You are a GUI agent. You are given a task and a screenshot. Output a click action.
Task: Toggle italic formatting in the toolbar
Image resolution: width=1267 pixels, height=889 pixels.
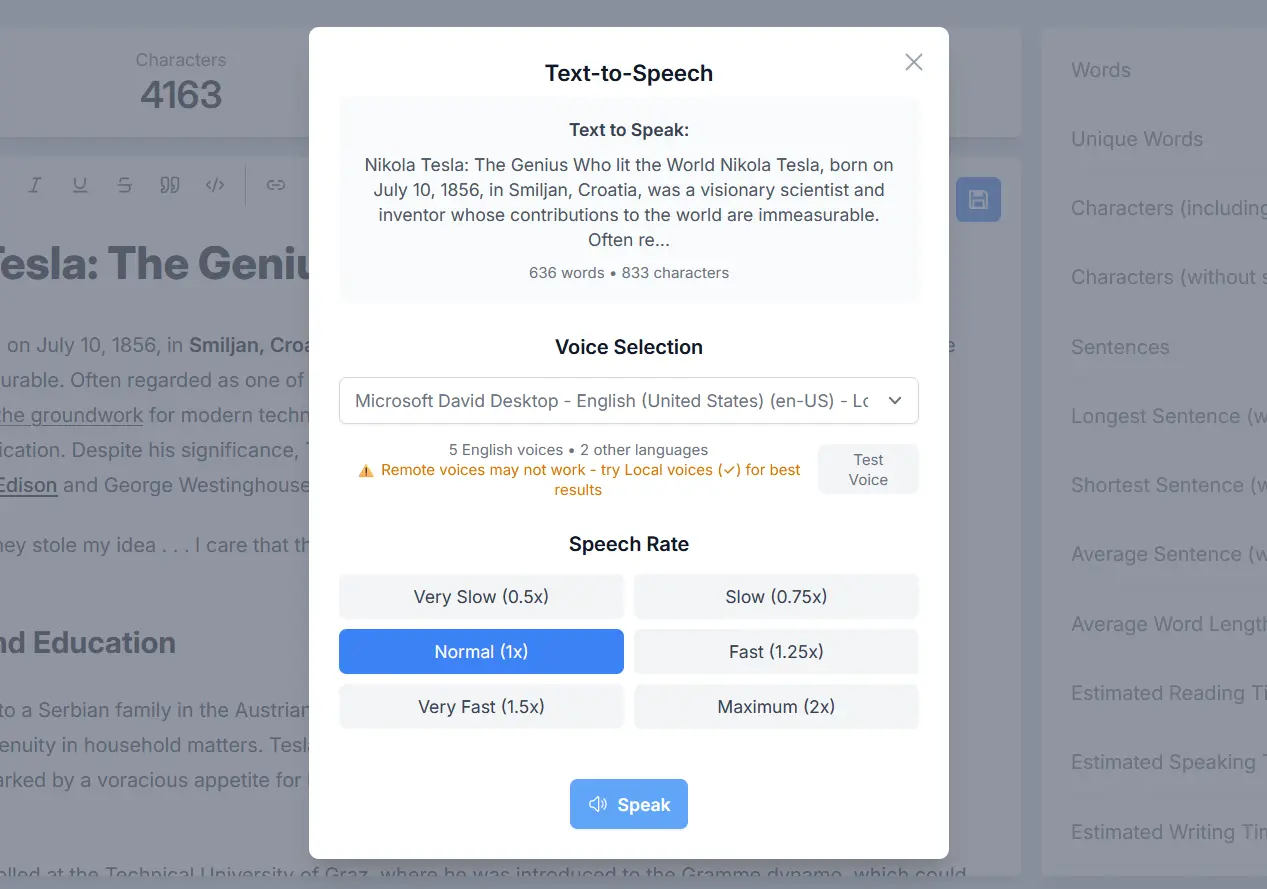tap(34, 185)
